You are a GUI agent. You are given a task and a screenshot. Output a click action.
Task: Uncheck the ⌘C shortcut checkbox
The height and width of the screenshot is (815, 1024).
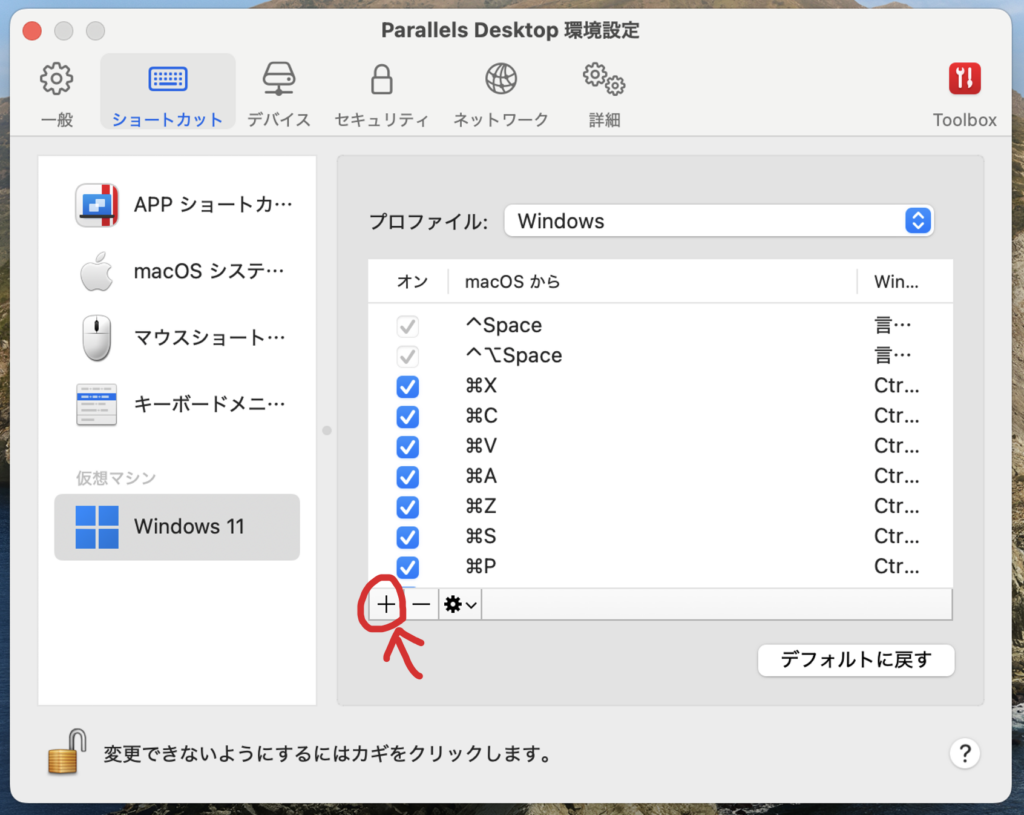(408, 417)
